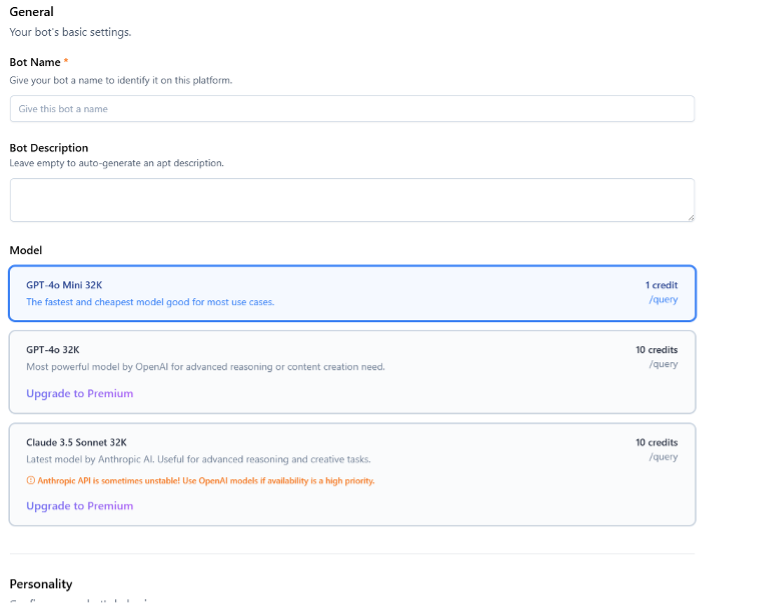Click inside the Bot Description text area

tap(352, 200)
